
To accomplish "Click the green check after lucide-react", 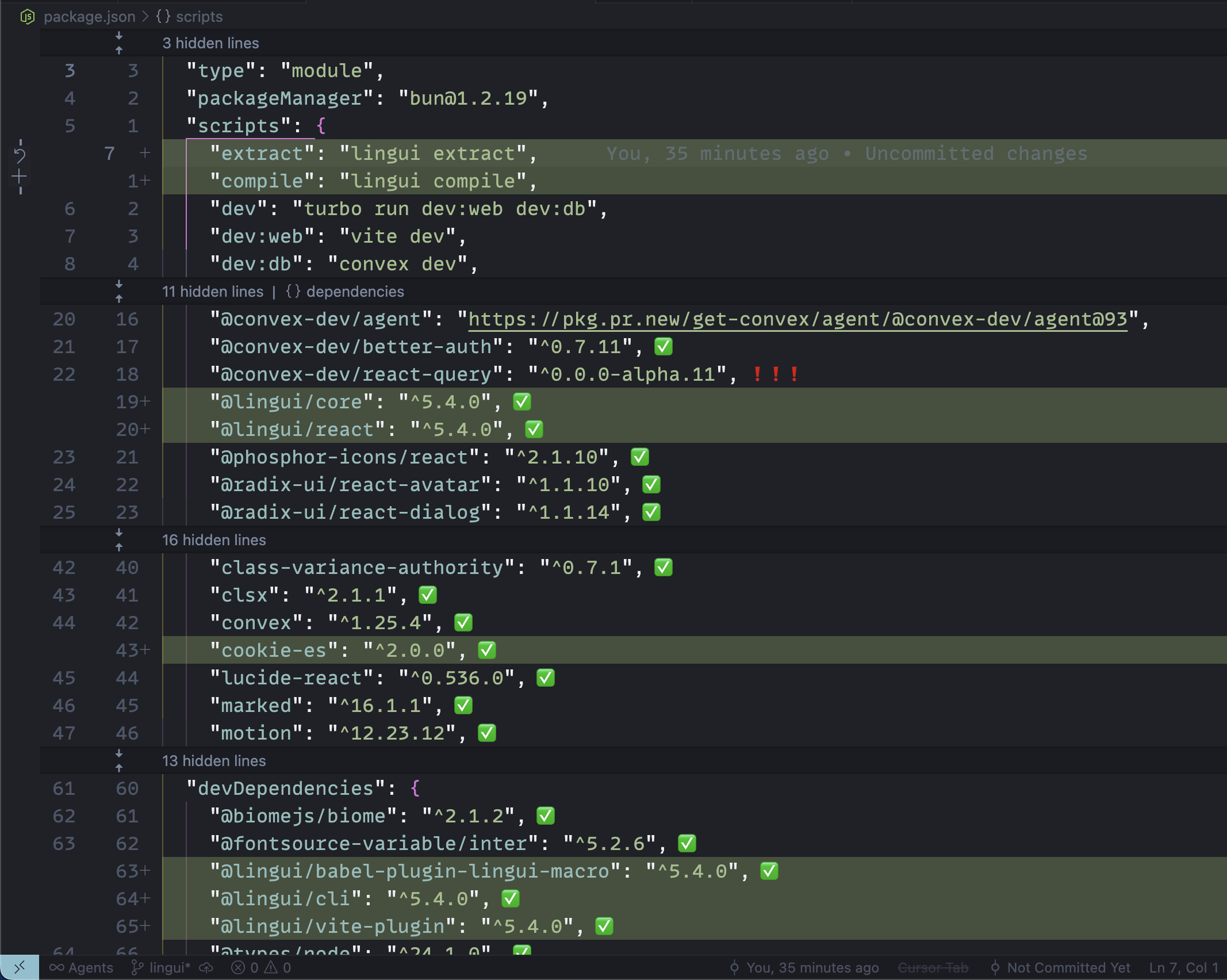I will [x=546, y=678].
